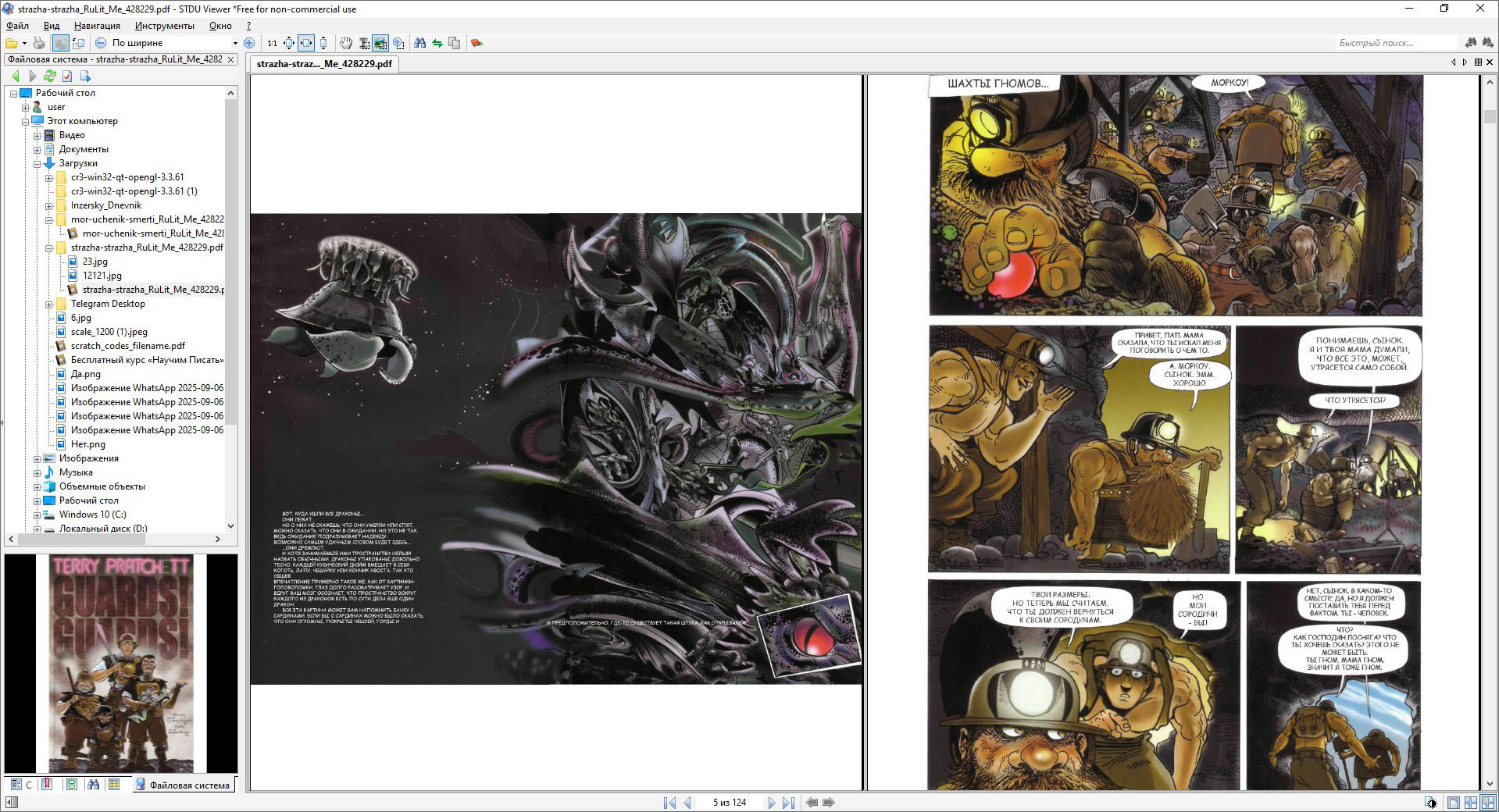Viewport: 1499px width, 812px height.
Task: Click the green refresh icon in file panel
Action: coord(50,76)
